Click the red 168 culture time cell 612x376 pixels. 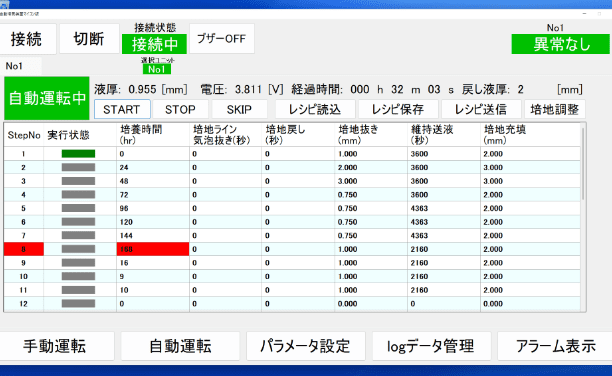pyautogui.click(x=153, y=249)
